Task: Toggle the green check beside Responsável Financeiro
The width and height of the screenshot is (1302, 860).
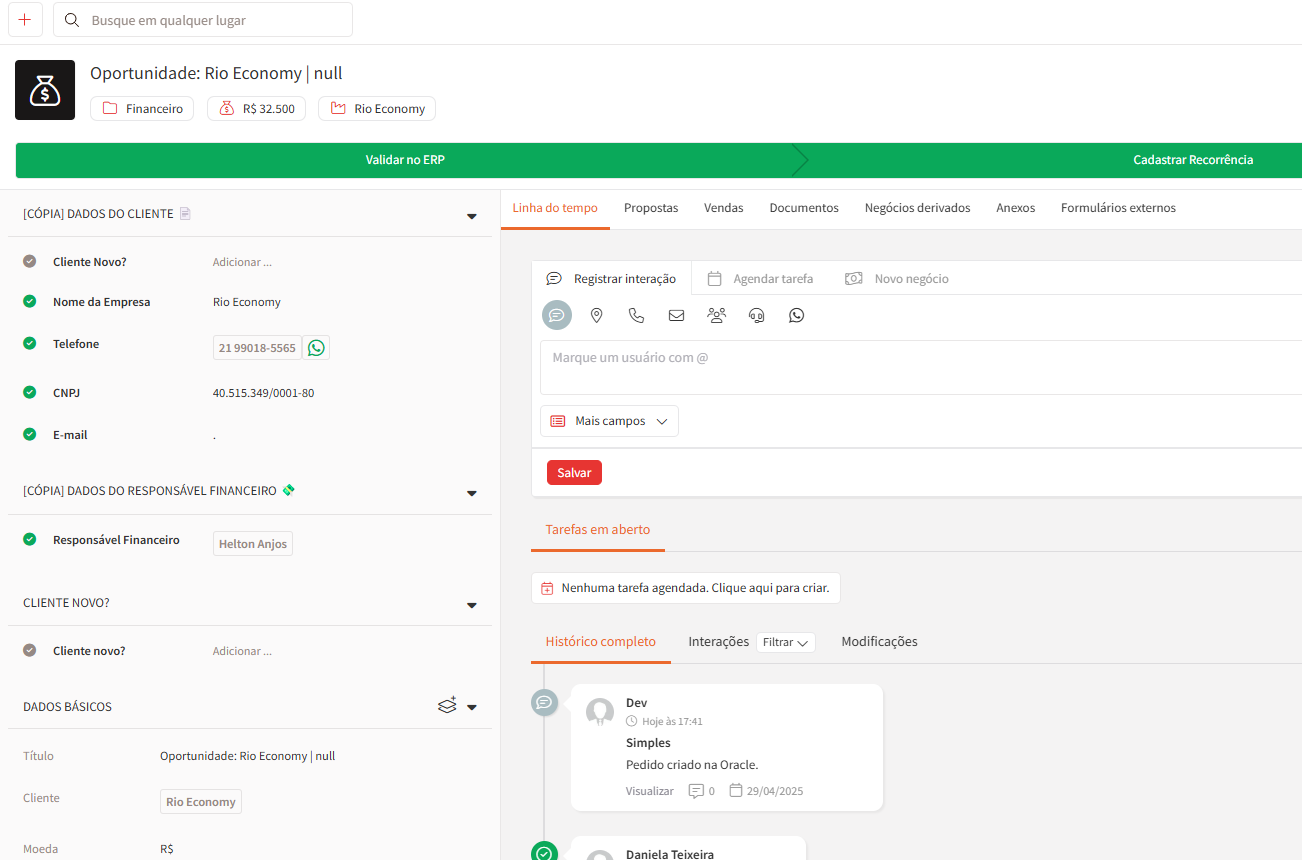Action: [x=30, y=540]
